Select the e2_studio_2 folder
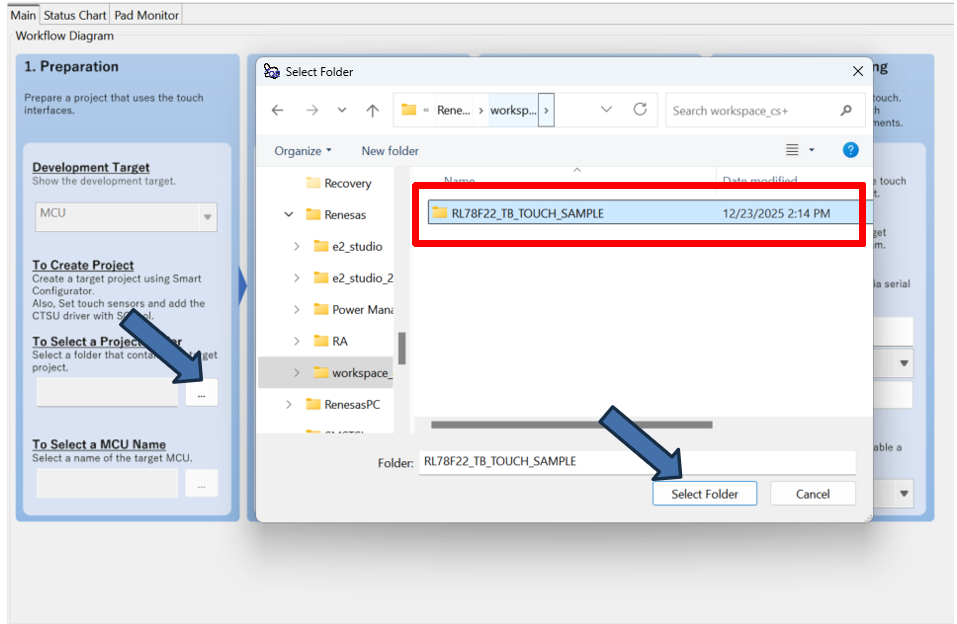Image resolution: width=957 pixels, height=624 pixels. 353,278
